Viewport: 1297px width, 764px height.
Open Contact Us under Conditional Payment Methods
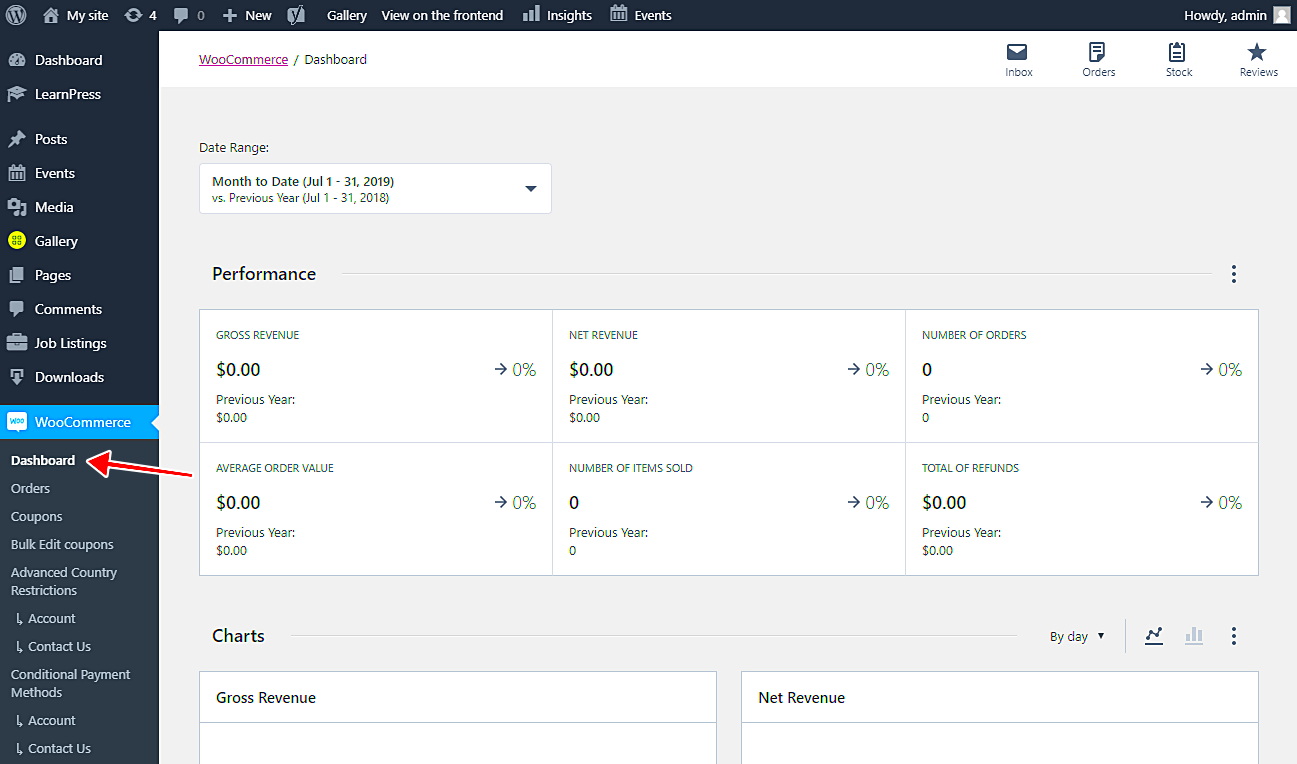pyautogui.click(x=59, y=748)
